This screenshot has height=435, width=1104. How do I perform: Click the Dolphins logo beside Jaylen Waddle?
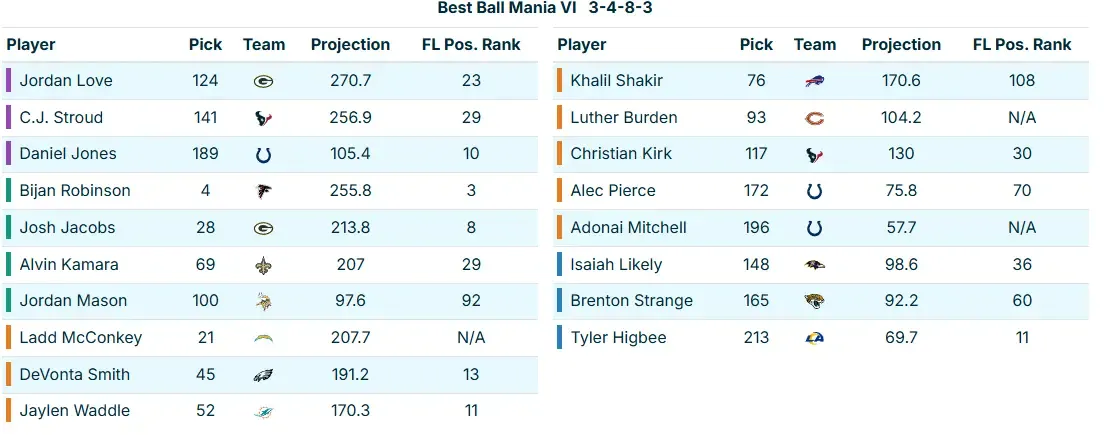pyautogui.click(x=264, y=411)
